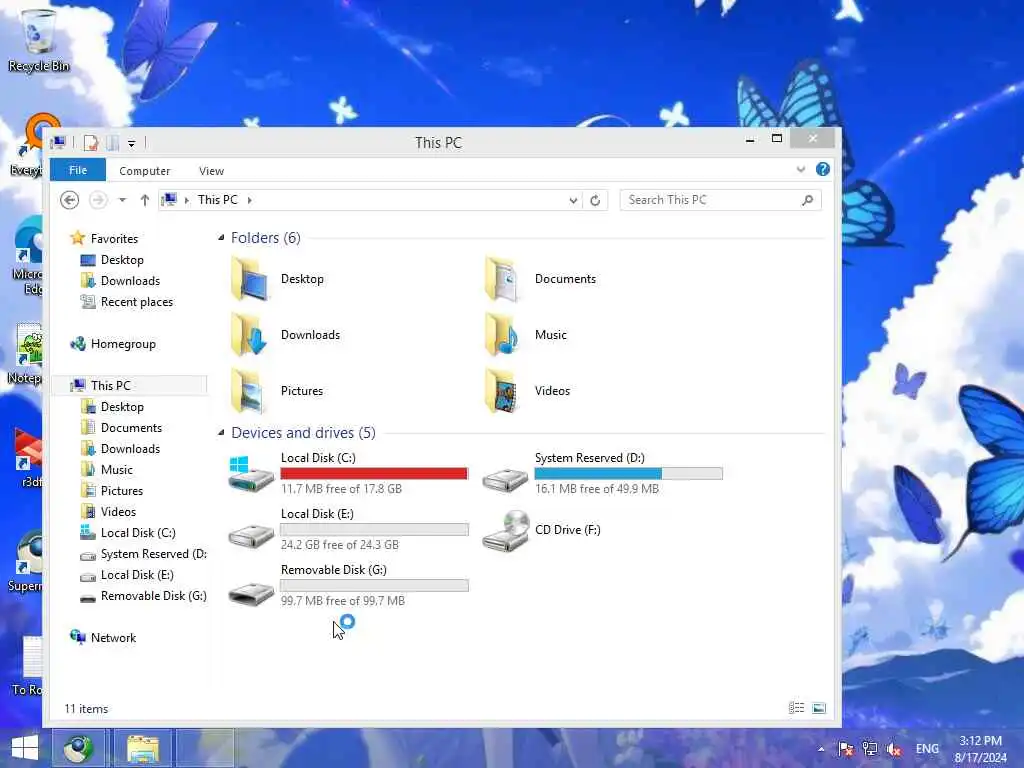Select System Reserved (D:) in sidebar
Image resolution: width=1024 pixels, height=768 pixels.
[153, 554]
